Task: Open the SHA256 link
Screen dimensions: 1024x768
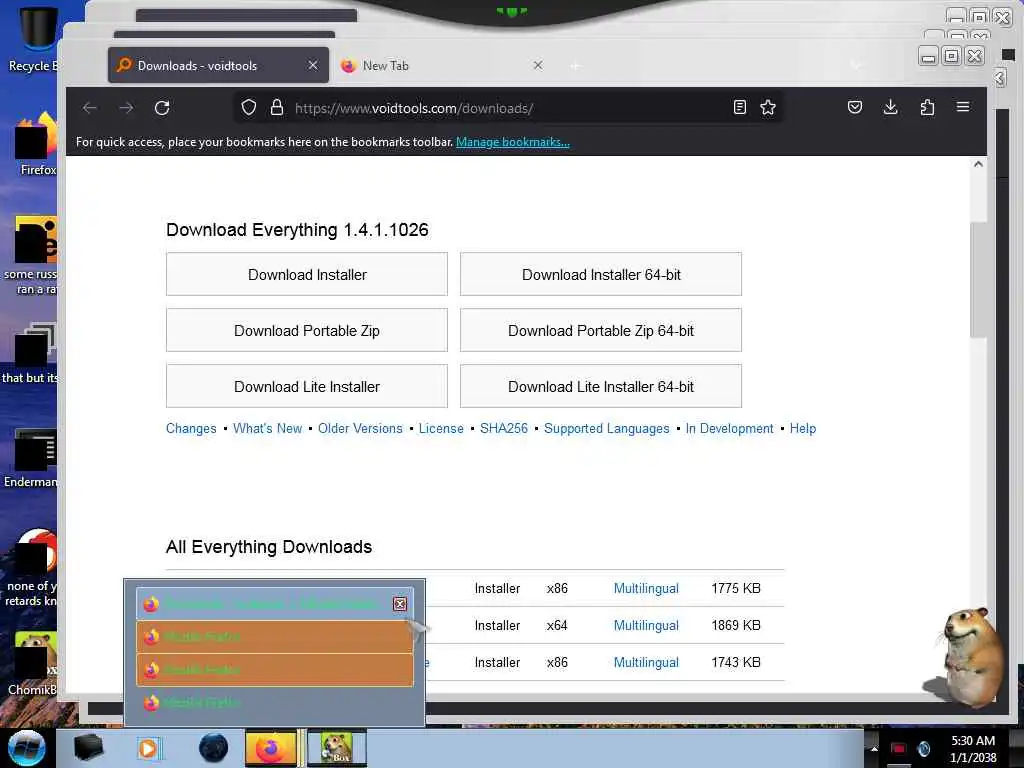Action: click(504, 428)
